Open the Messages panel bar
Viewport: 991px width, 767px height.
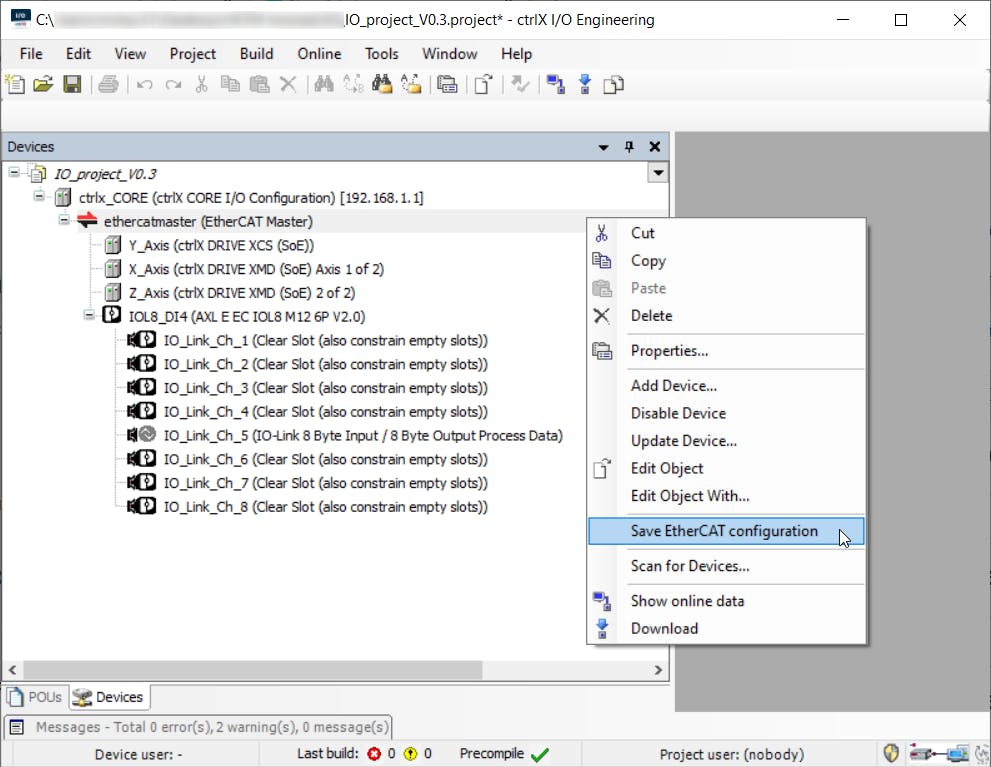198,727
